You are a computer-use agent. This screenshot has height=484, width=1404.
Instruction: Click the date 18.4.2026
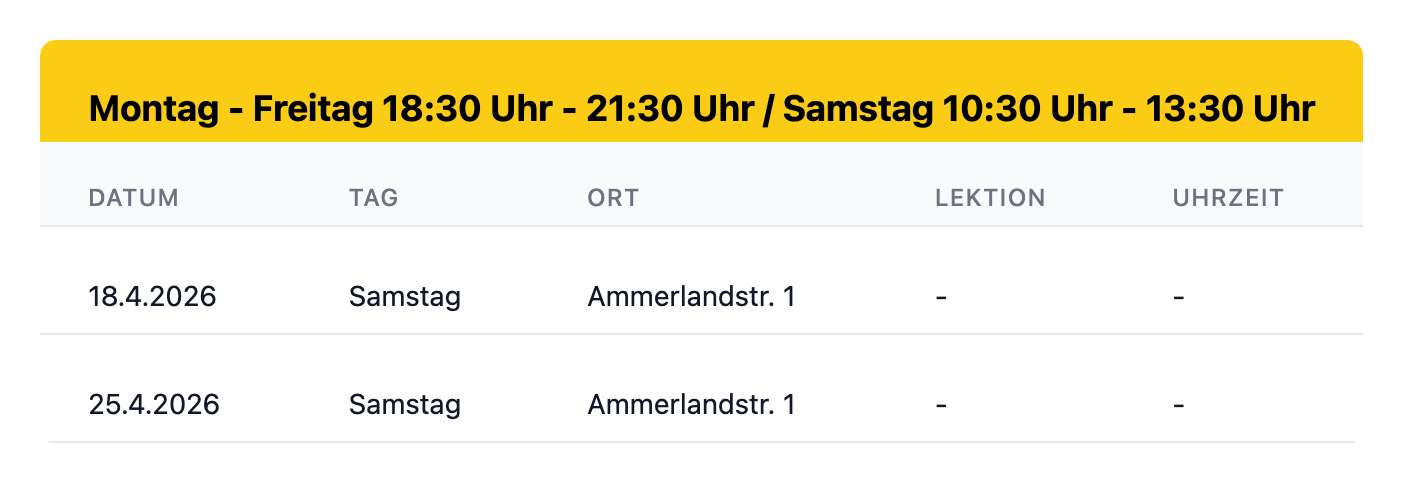click(152, 297)
